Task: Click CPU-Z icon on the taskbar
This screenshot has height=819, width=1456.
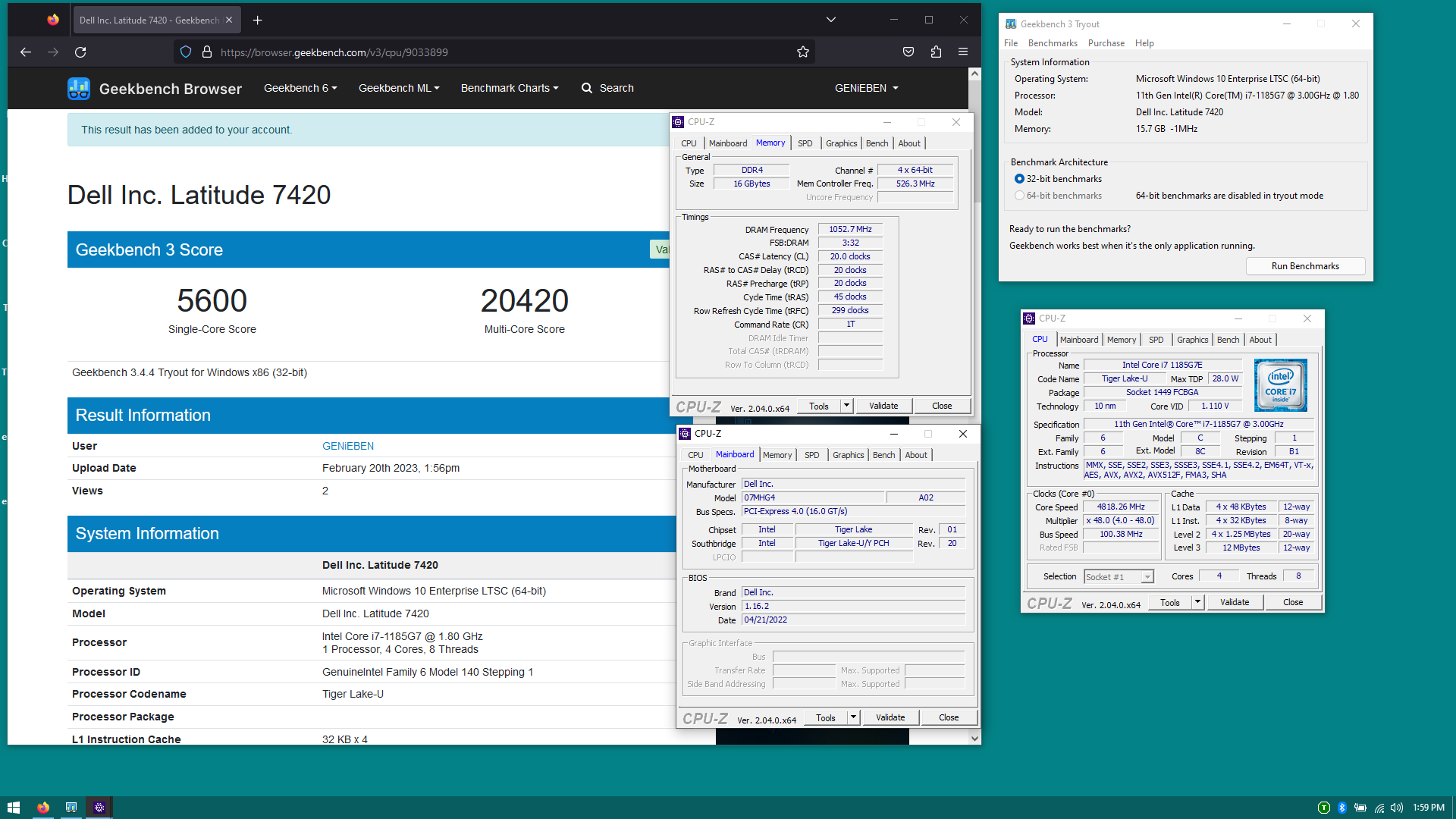Action: point(99,808)
